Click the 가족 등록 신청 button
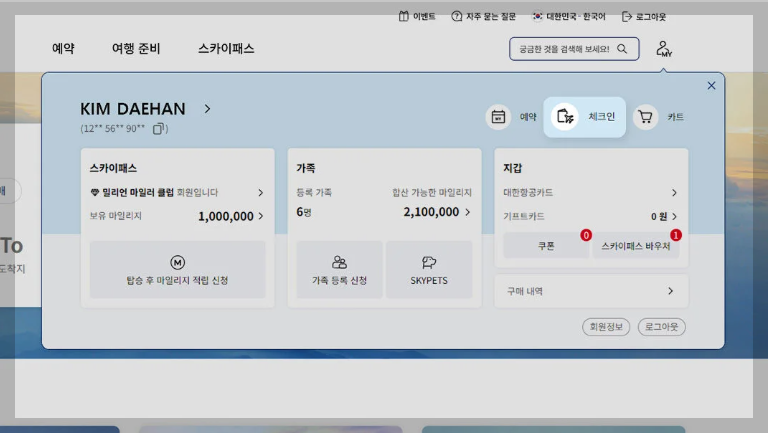Image resolution: width=768 pixels, height=433 pixels. click(339, 269)
